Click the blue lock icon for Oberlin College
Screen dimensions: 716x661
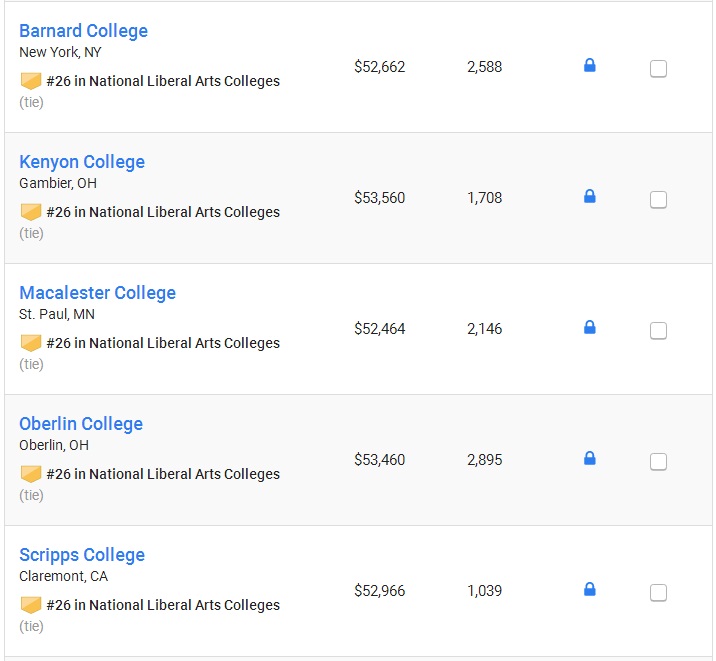[x=590, y=458]
